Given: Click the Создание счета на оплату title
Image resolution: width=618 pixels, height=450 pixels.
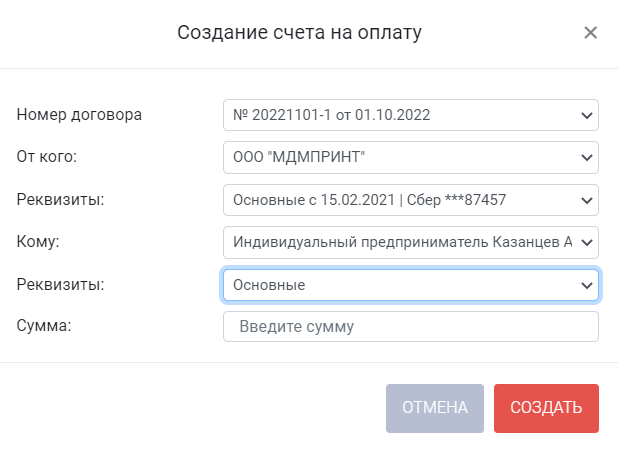Looking at the screenshot, I should coord(300,33).
